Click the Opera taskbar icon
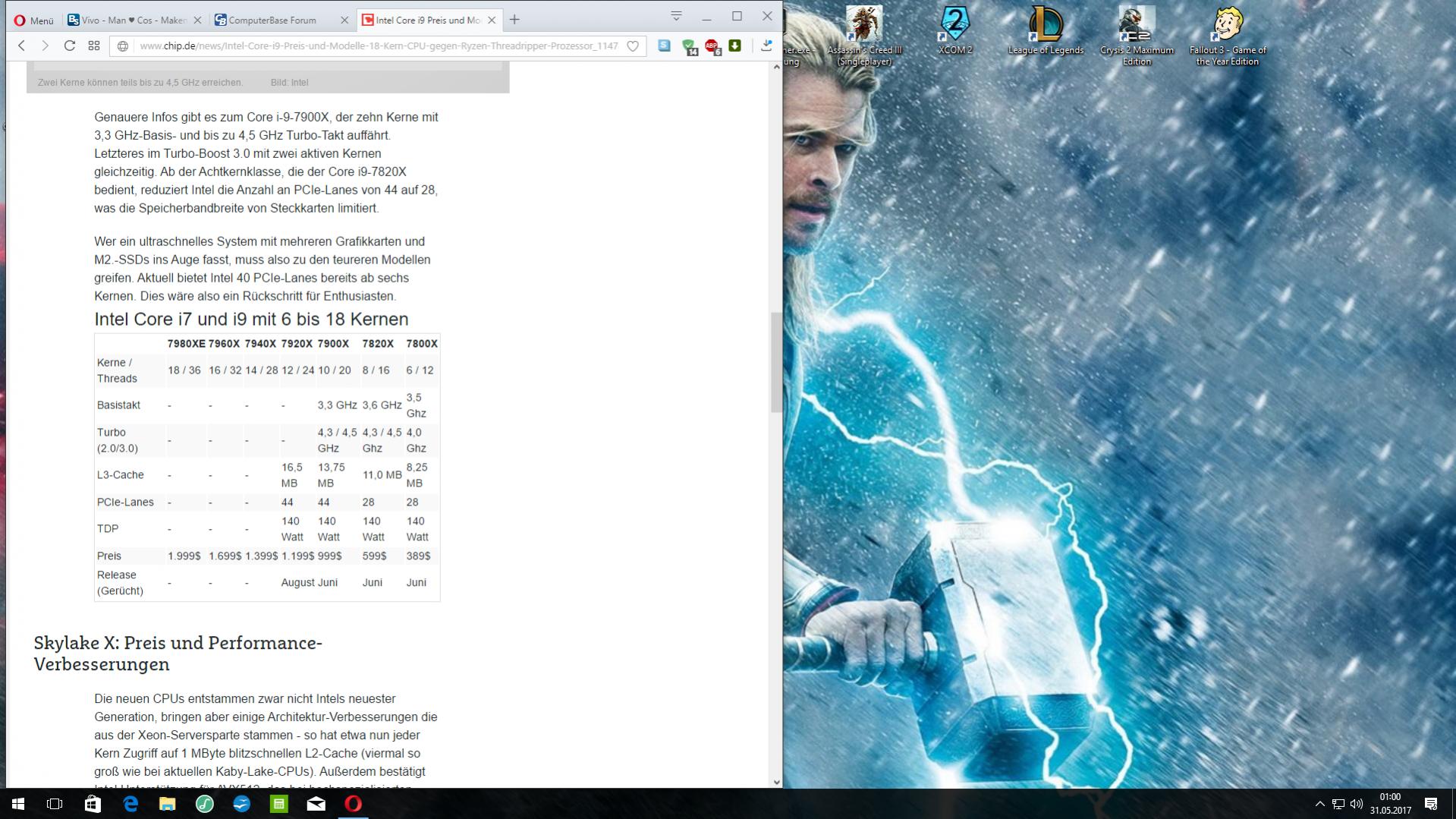 pos(354,804)
